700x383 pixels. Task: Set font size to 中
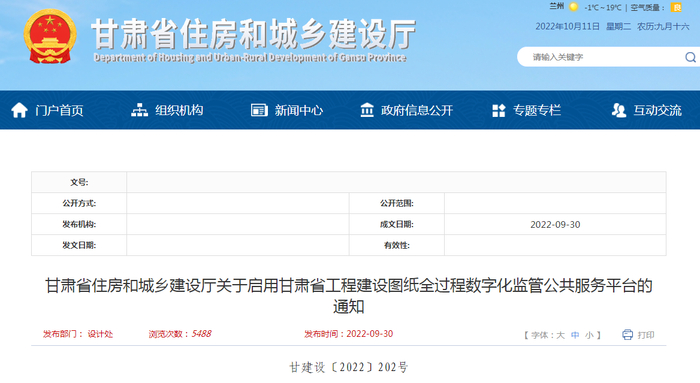click(x=575, y=335)
